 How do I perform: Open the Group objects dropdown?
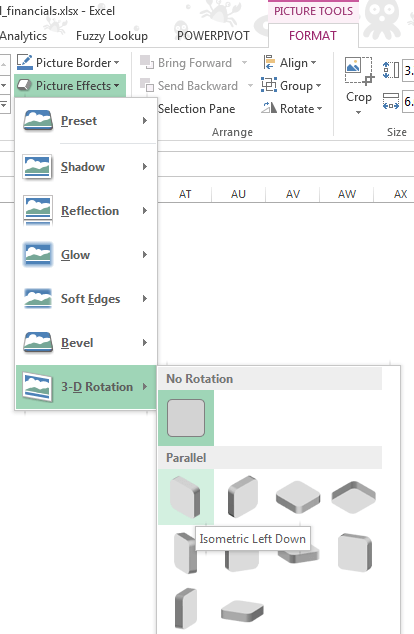291,85
